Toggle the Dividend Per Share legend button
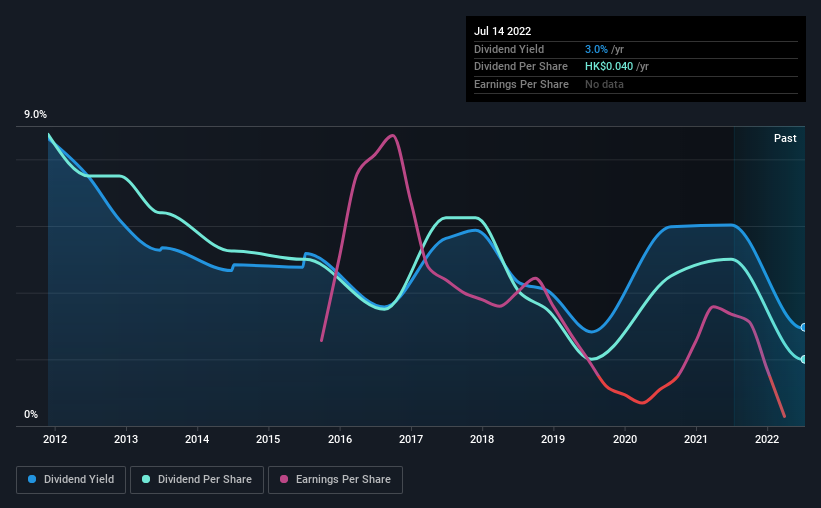 coord(197,480)
